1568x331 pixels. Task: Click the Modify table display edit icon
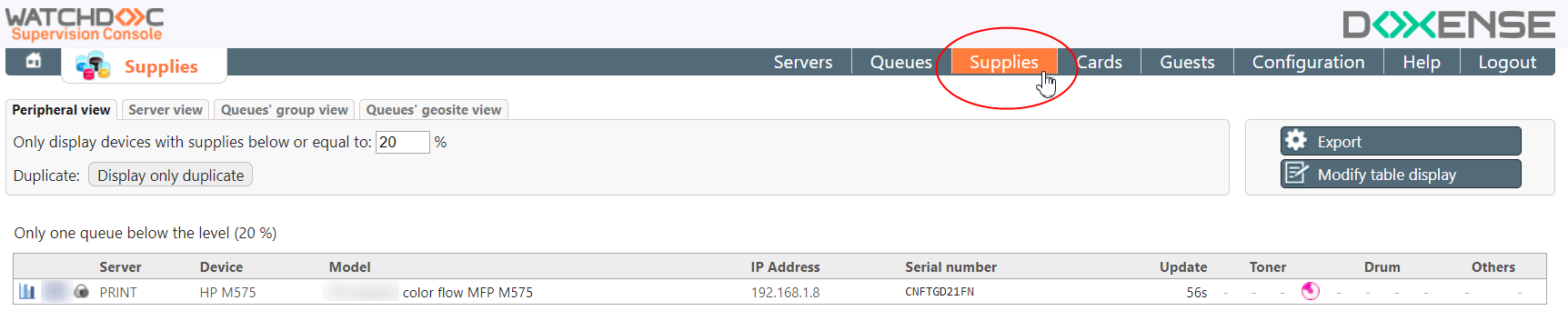(1296, 173)
